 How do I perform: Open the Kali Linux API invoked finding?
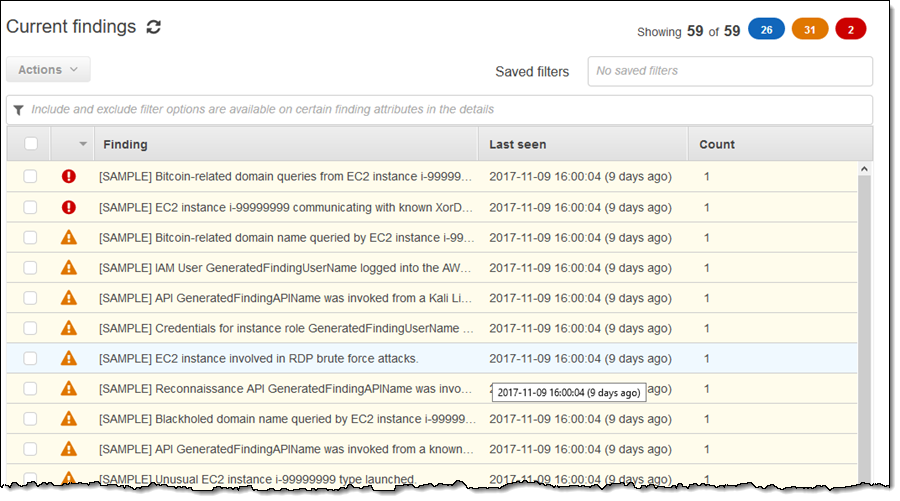(x=285, y=298)
